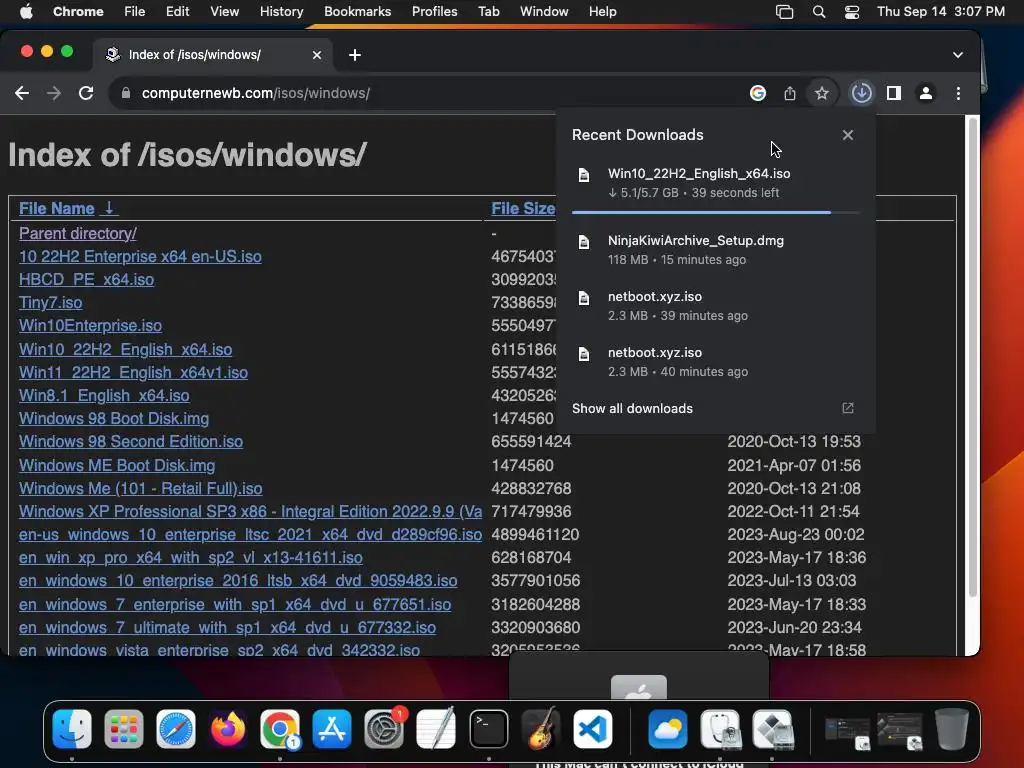1024x768 pixels.
Task: Open the downloads page via external-link icon
Action: click(x=848, y=408)
